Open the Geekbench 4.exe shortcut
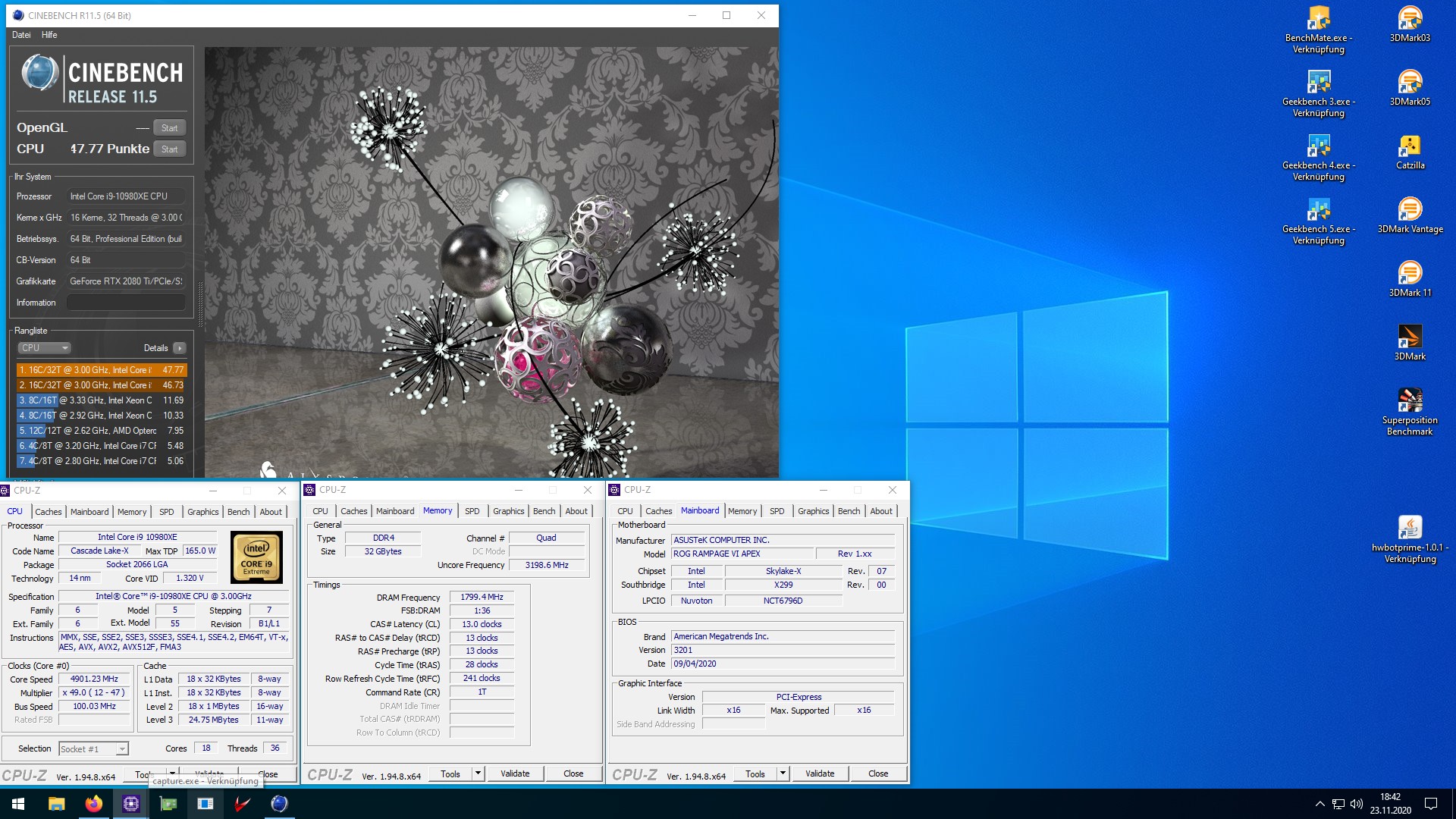The height and width of the screenshot is (819, 1456). 1319,158
